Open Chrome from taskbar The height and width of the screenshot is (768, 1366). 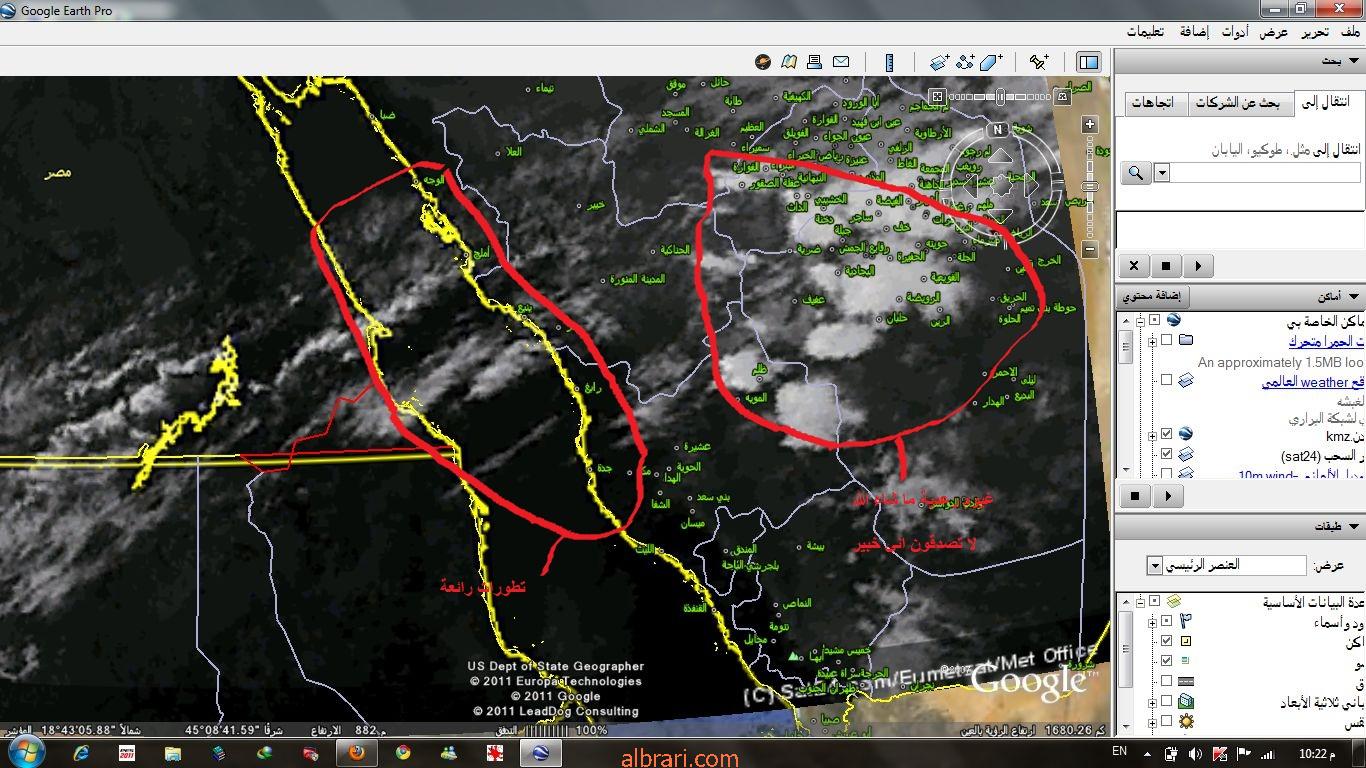coord(403,752)
